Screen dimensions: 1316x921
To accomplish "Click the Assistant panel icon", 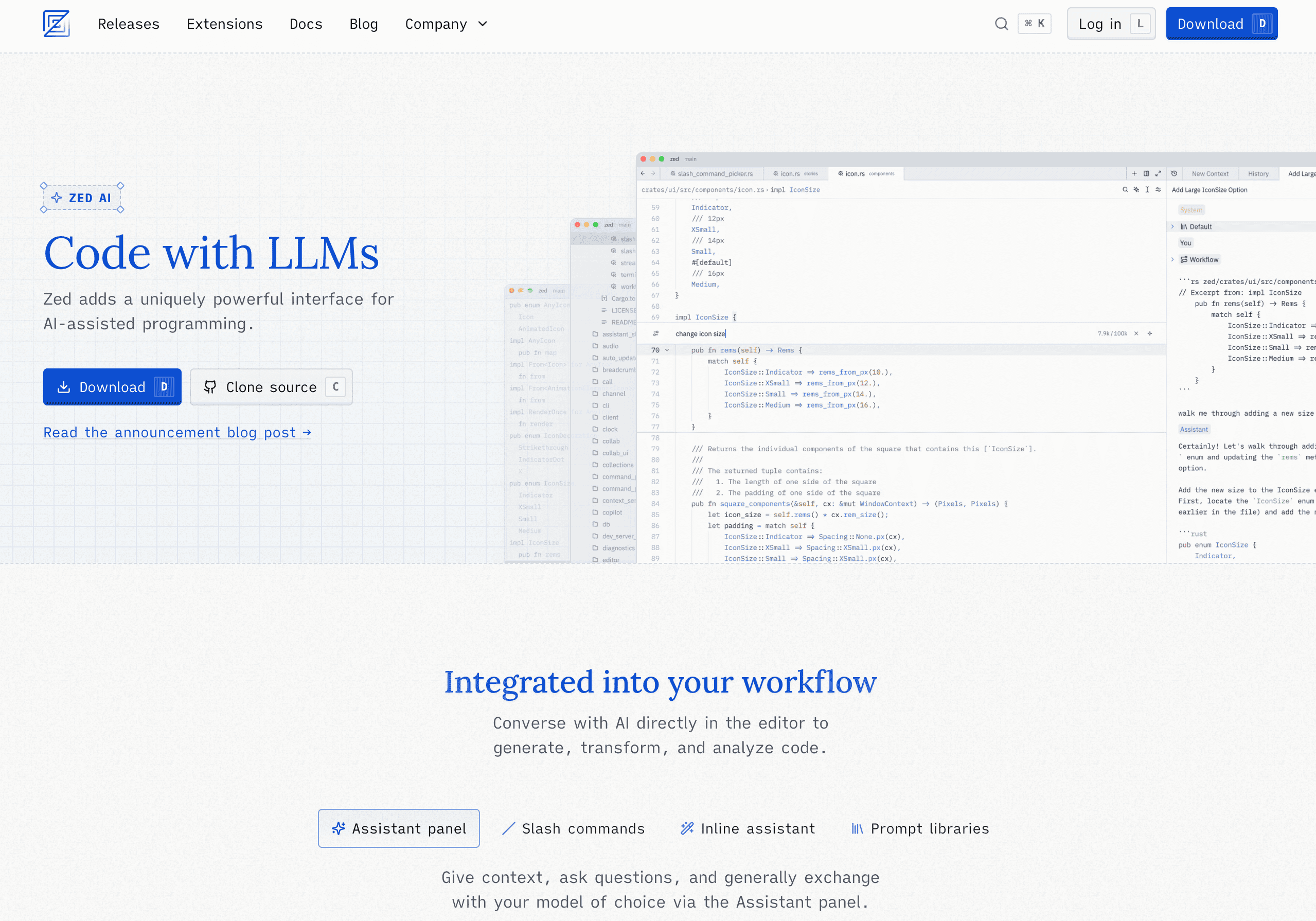I will (x=339, y=828).
